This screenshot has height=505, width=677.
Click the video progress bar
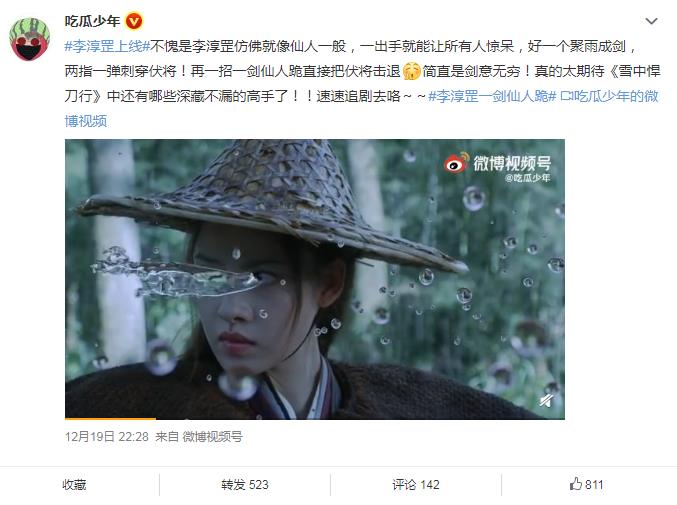tap(315, 418)
